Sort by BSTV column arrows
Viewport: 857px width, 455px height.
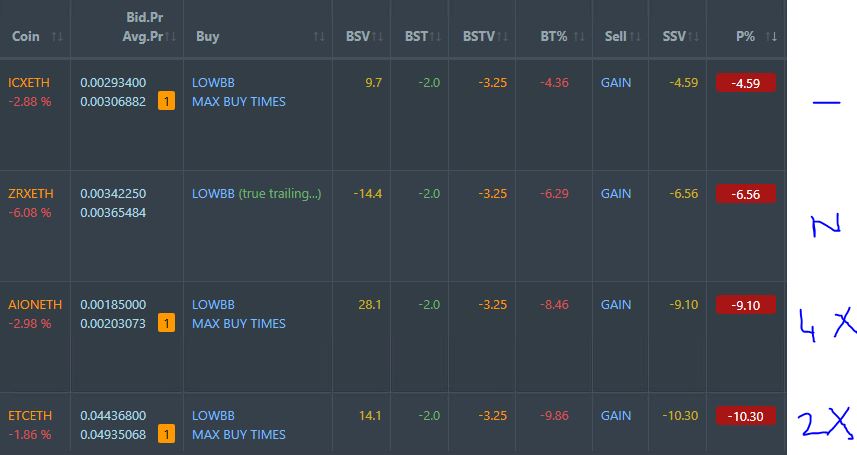(x=503, y=37)
